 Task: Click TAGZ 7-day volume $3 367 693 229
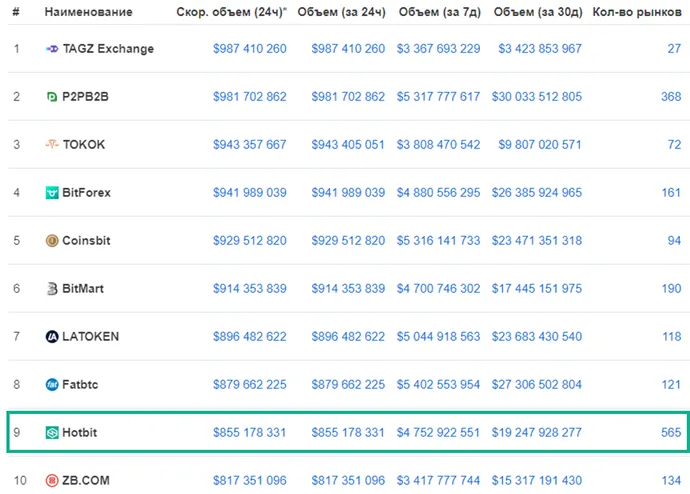pyautogui.click(x=438, y=49)
